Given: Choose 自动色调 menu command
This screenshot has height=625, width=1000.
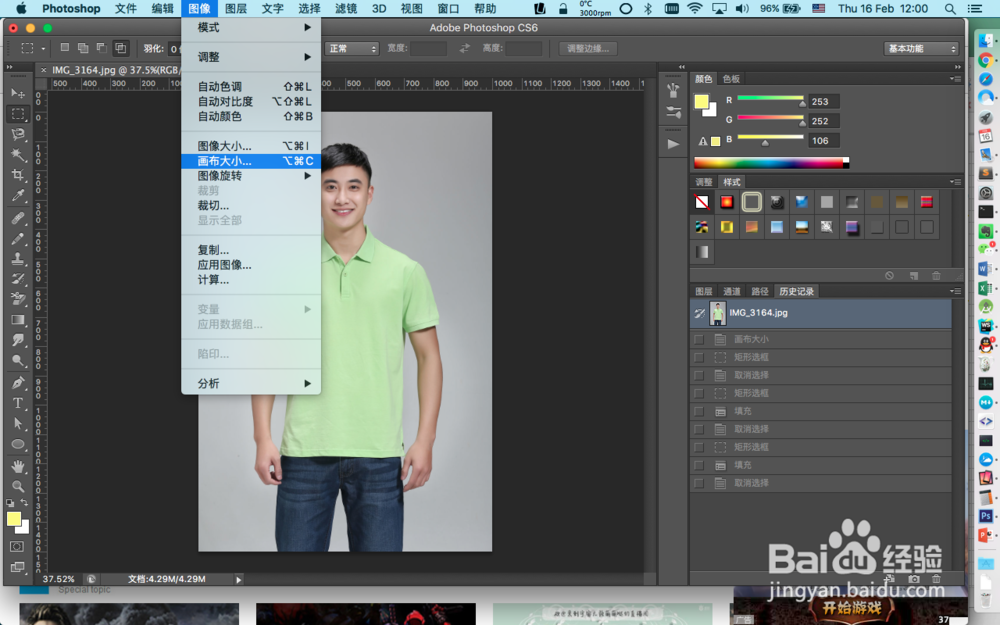Looking at the screenshot, I should 251,87.
